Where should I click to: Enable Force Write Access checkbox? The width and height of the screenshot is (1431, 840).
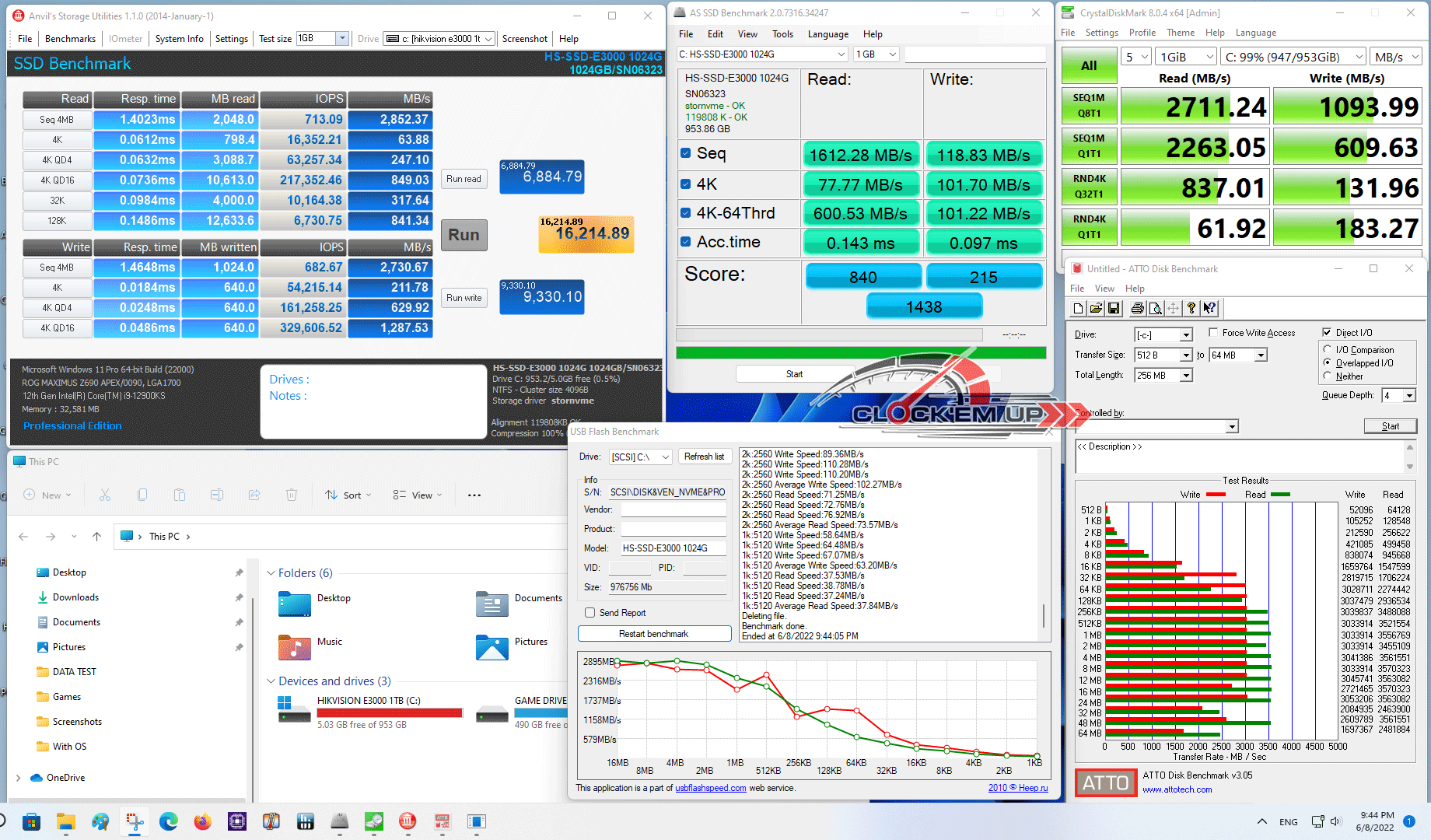click(1213, 333)
